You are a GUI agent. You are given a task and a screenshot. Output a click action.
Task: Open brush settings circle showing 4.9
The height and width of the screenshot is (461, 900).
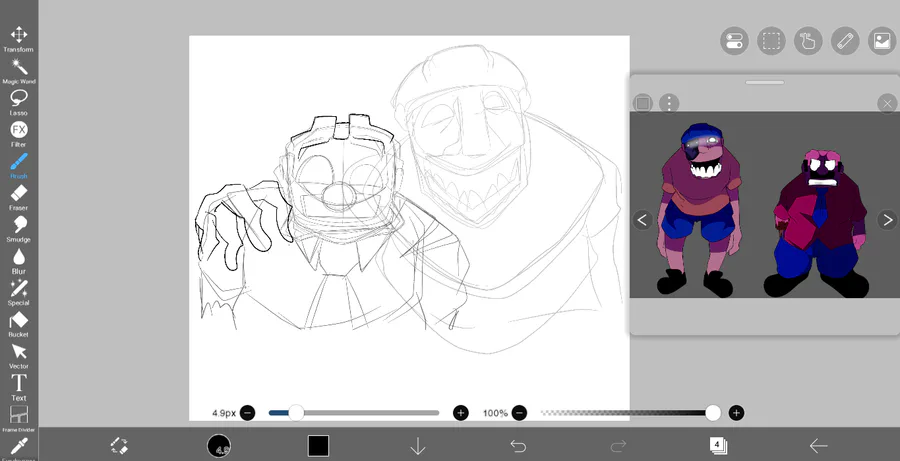pos(219,445)
